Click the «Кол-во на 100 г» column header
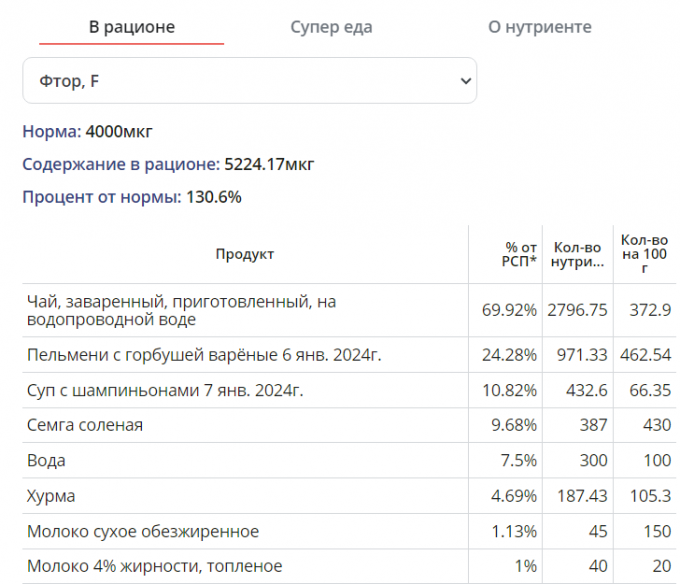This screenshot has height=584, width=680. pos(644,254)
